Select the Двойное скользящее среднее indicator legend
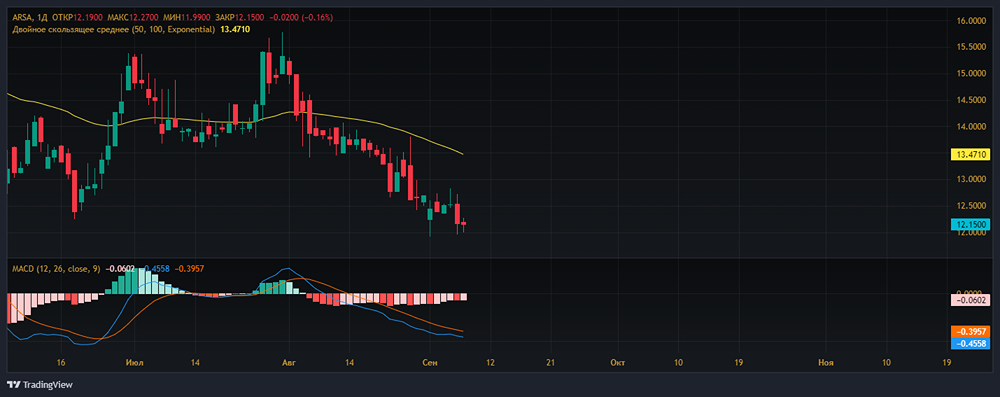The width and height of the screenshot is (1000, 397). [114, 29]
